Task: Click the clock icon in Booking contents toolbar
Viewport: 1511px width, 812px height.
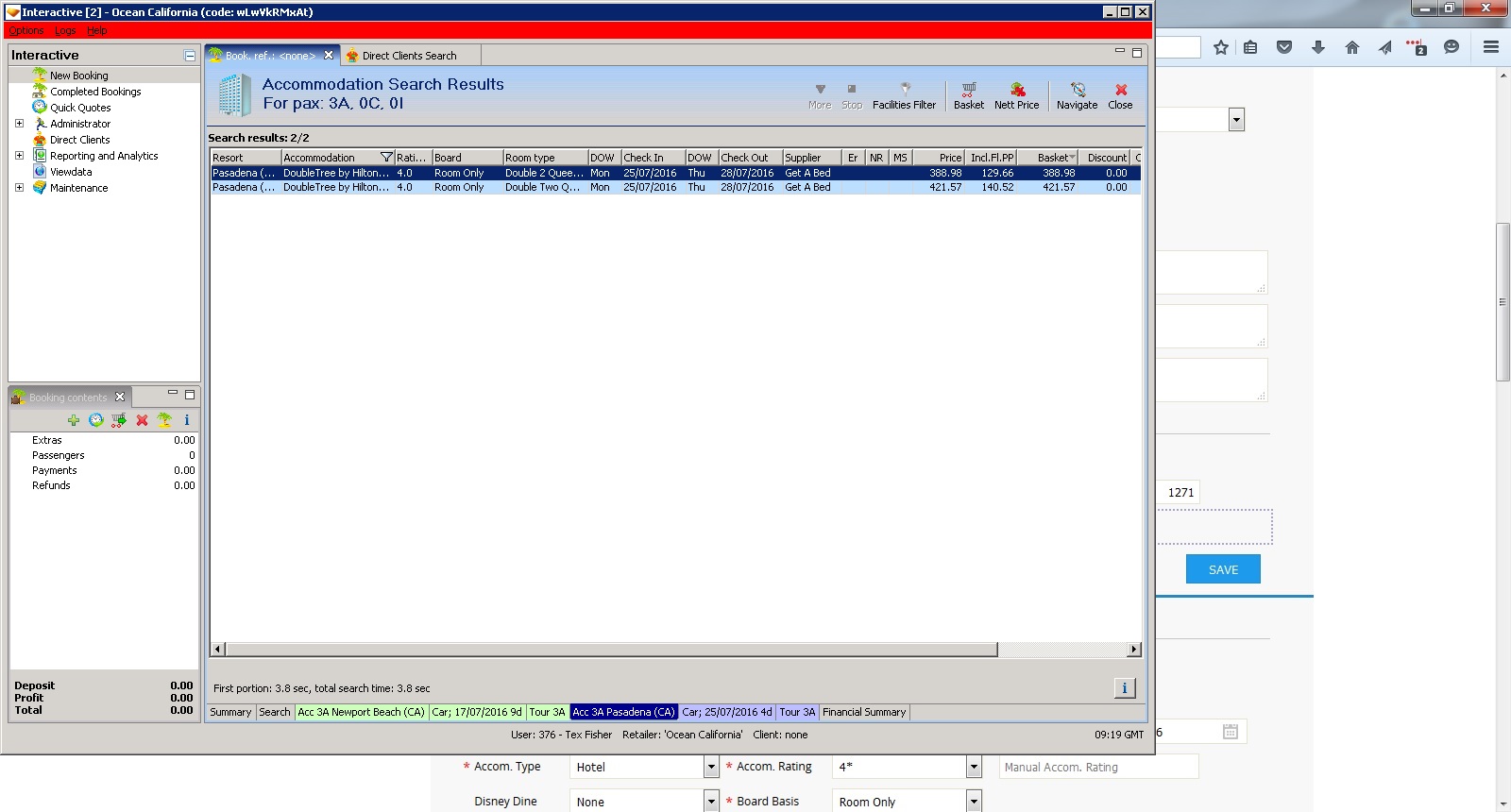Action: pos(96,420)
